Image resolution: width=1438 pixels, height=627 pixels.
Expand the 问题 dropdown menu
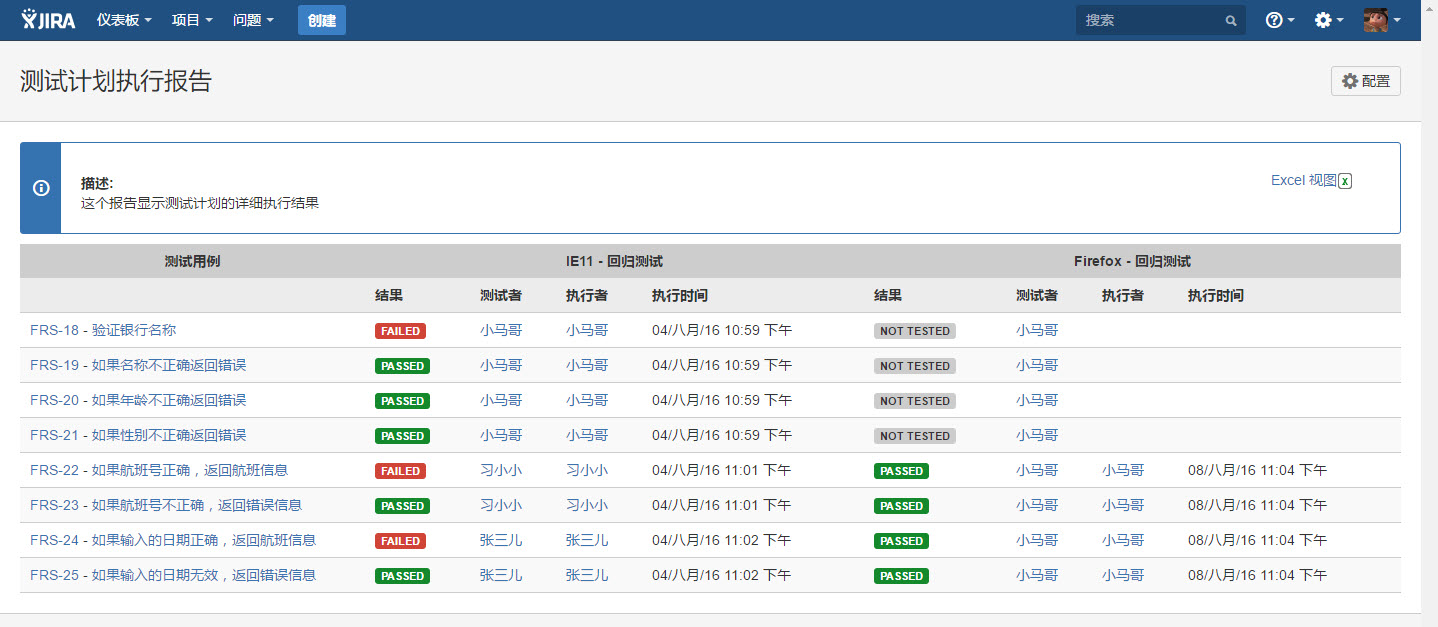(253, 20)
